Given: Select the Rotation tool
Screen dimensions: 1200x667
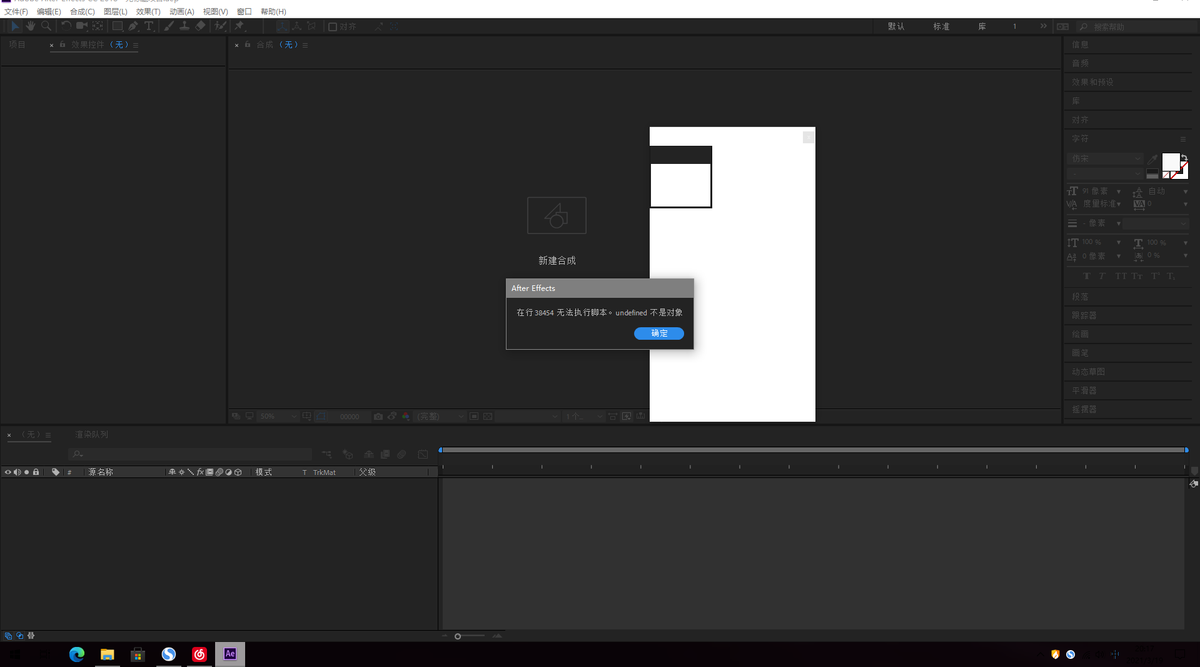Looking at the screenshot, I should pyautogui.click(x=66, y=26).
